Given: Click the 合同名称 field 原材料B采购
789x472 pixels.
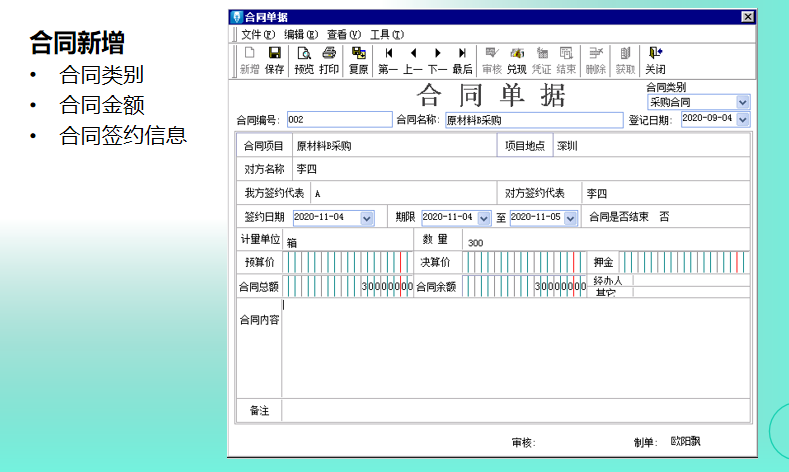Looking at the screenshot, I should [534, 120].
